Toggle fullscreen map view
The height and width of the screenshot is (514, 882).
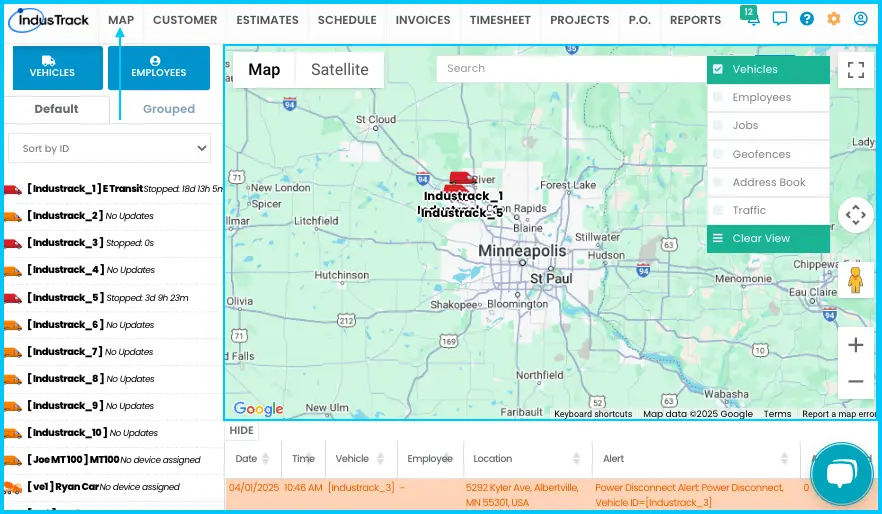[x=856, y=70]
